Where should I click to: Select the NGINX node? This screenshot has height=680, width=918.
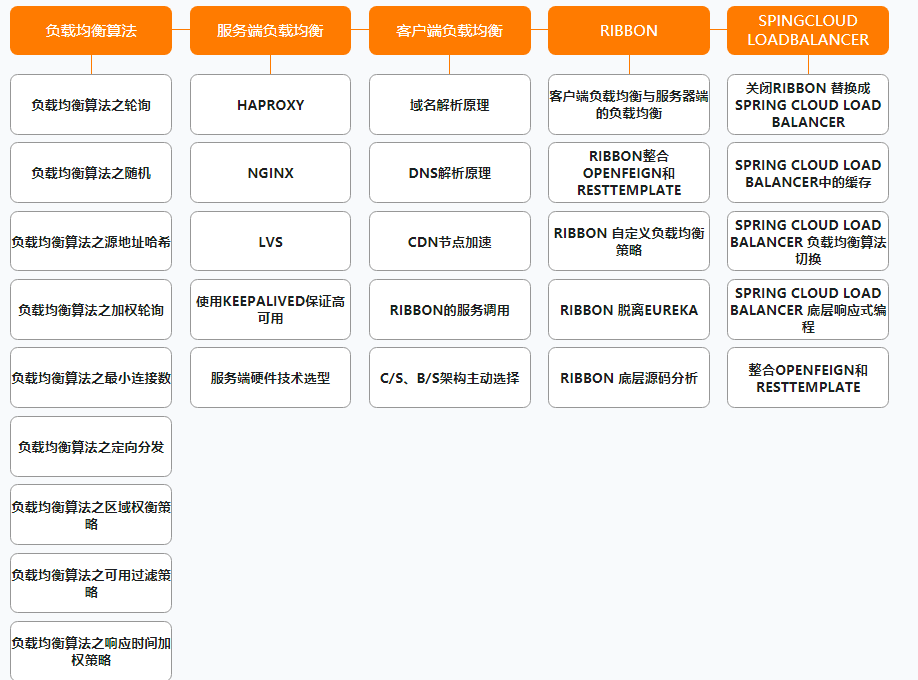pyautogui.click(x=269, y=172)
